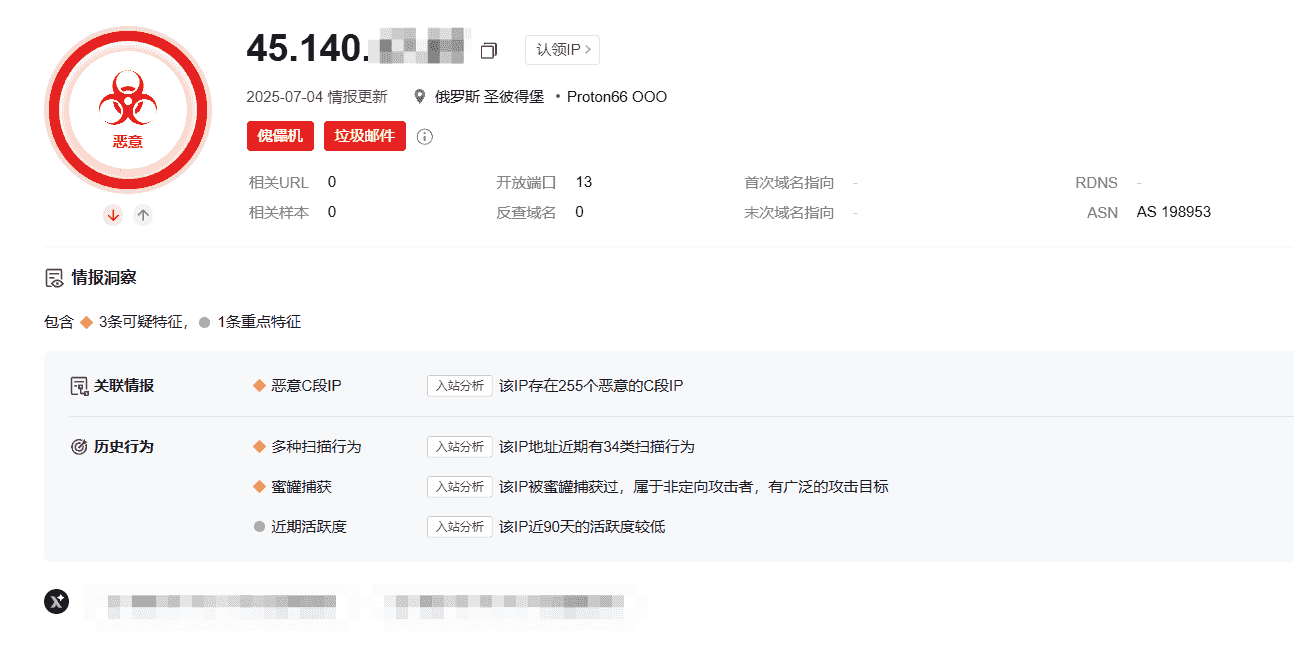The height and width of the screenshot is (645, 1294).
Task: Click 入站分析 tag for 恶意C段IP
Action: (459, 386)
